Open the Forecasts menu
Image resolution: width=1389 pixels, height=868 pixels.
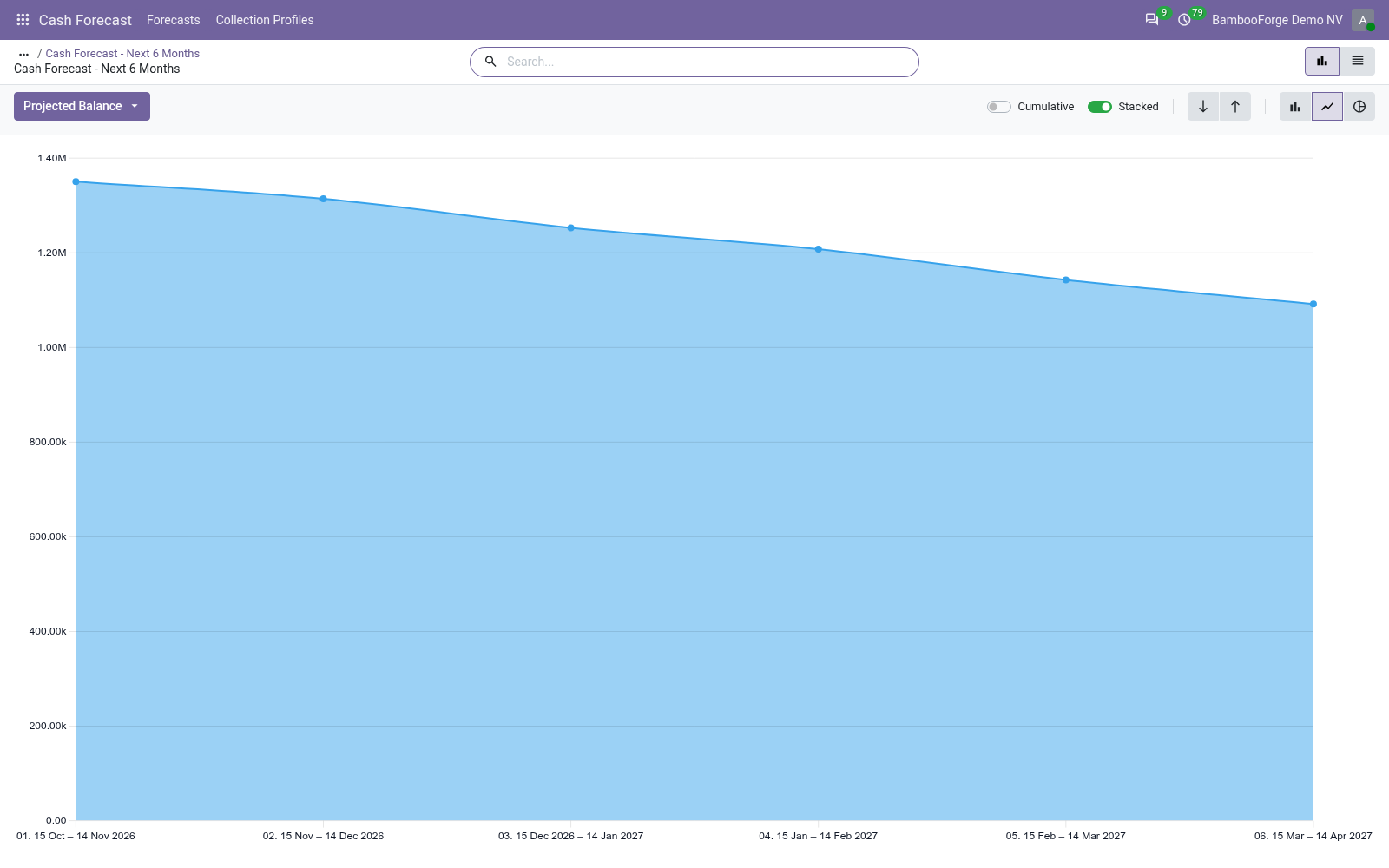click(x=174, y=20)
